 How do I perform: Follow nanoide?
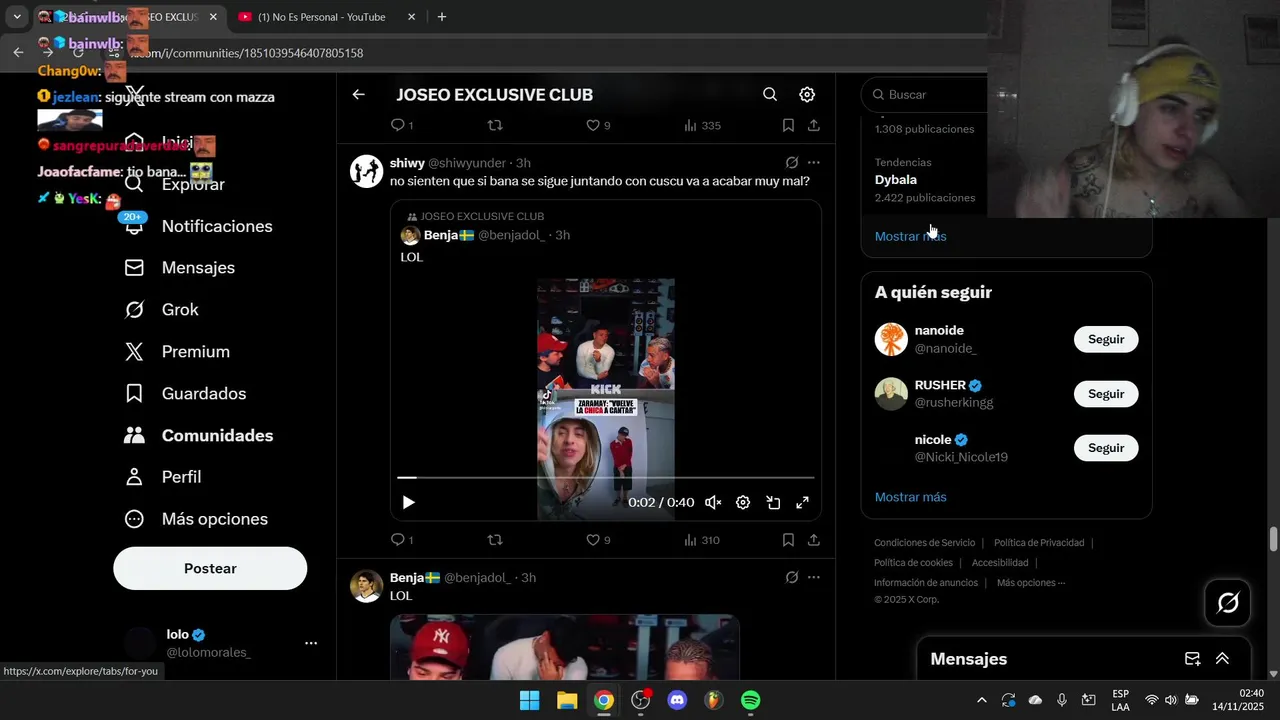1106,339
